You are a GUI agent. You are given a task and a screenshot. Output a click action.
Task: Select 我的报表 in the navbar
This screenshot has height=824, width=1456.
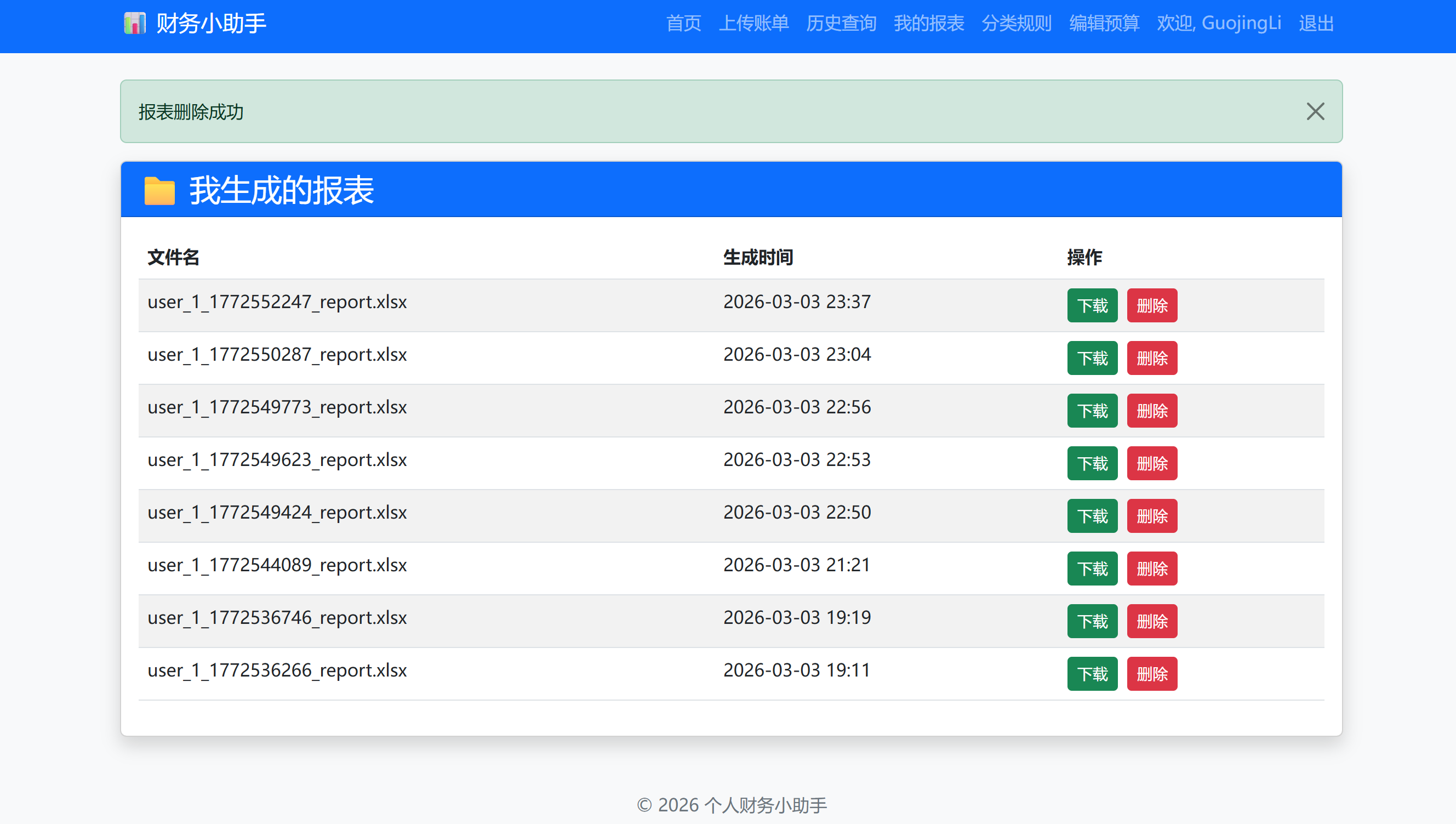click(929, 23)
